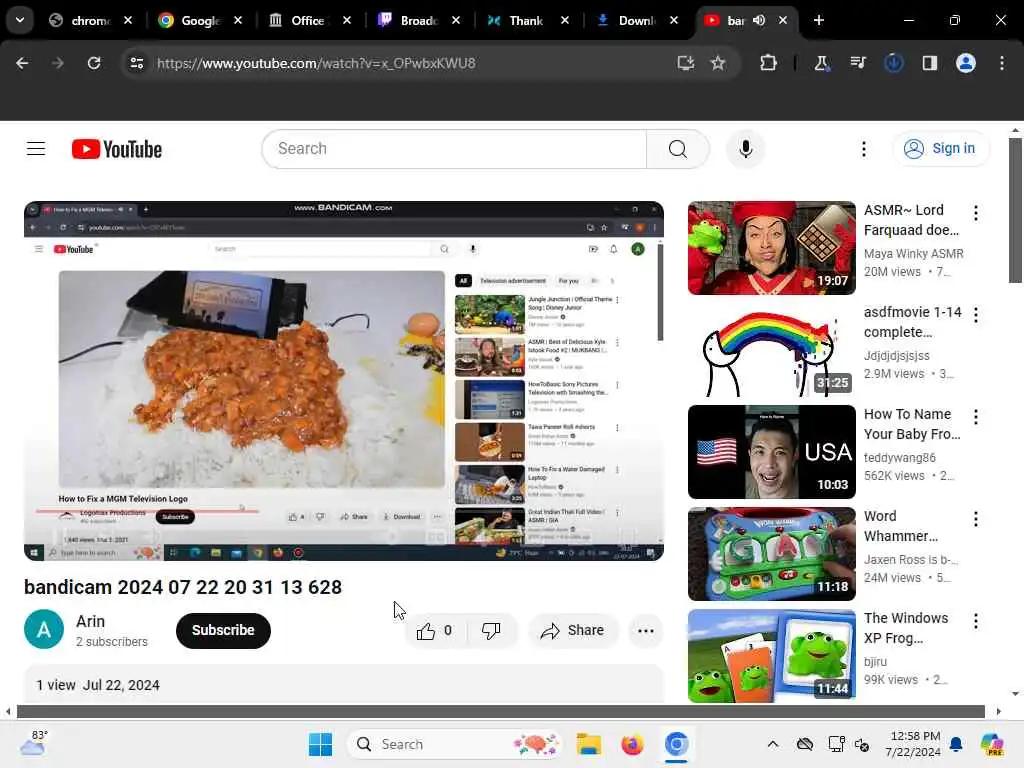Like this video

(x=434, y=630)
